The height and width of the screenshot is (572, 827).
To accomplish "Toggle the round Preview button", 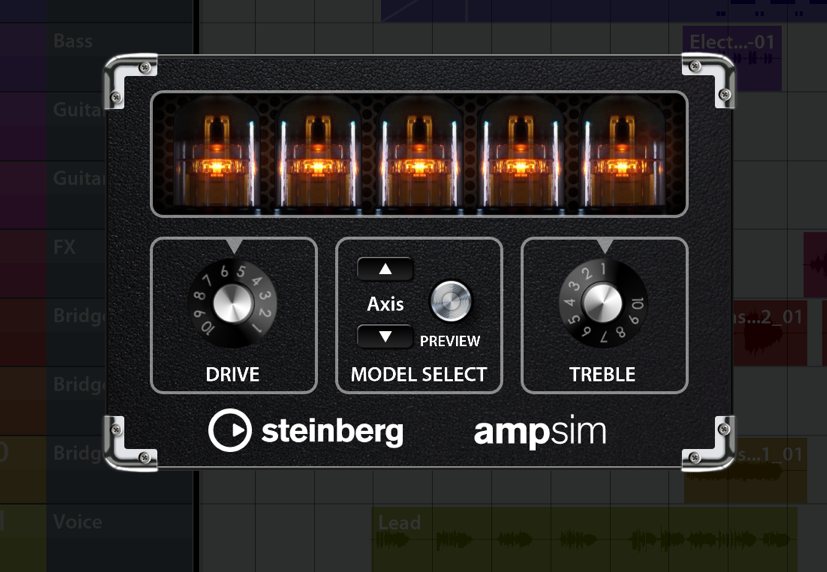I will pos(449,301).
